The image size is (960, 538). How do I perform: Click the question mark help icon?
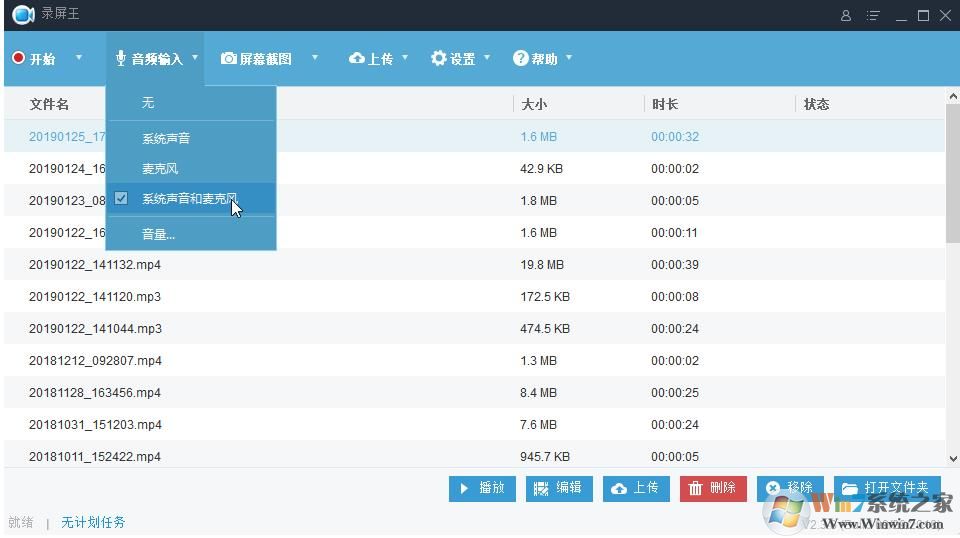coord(520,58)
